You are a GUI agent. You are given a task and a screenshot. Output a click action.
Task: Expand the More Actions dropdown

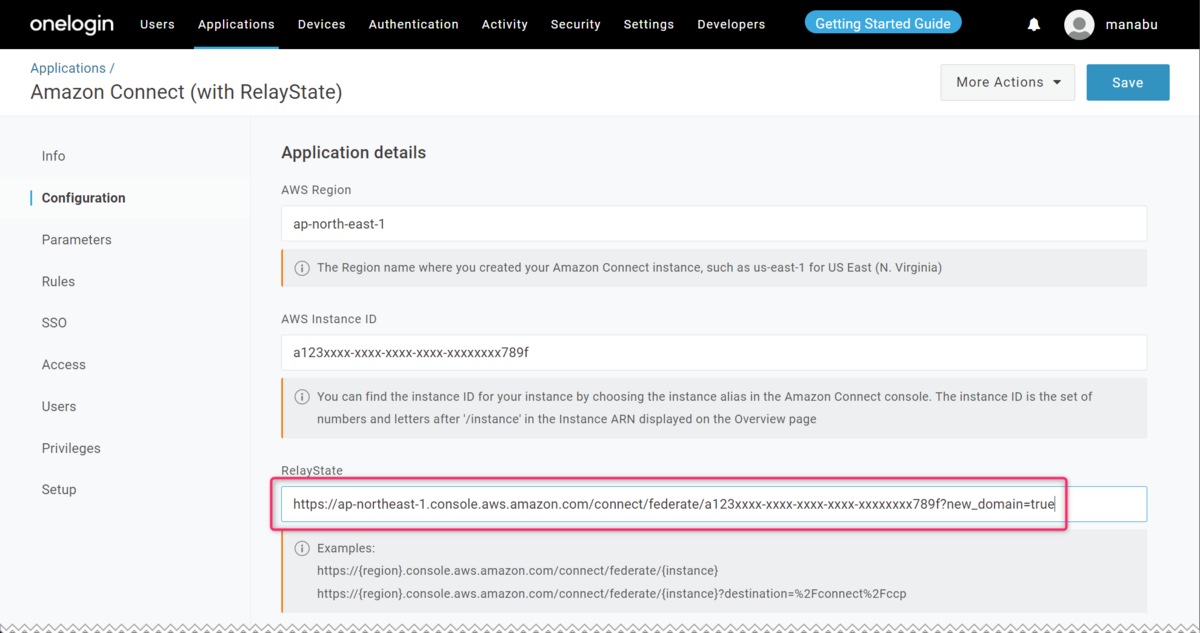point(1008,83)
